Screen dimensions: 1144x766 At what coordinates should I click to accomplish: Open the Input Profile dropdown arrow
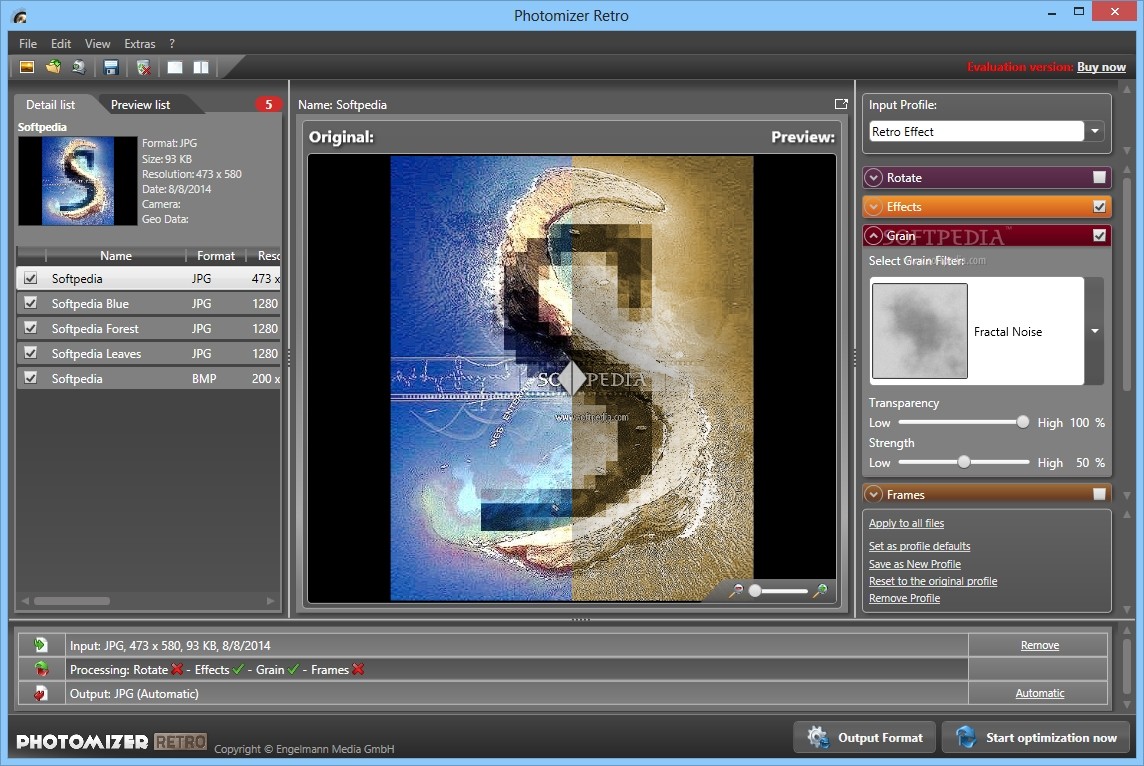tap(1095, 131)
